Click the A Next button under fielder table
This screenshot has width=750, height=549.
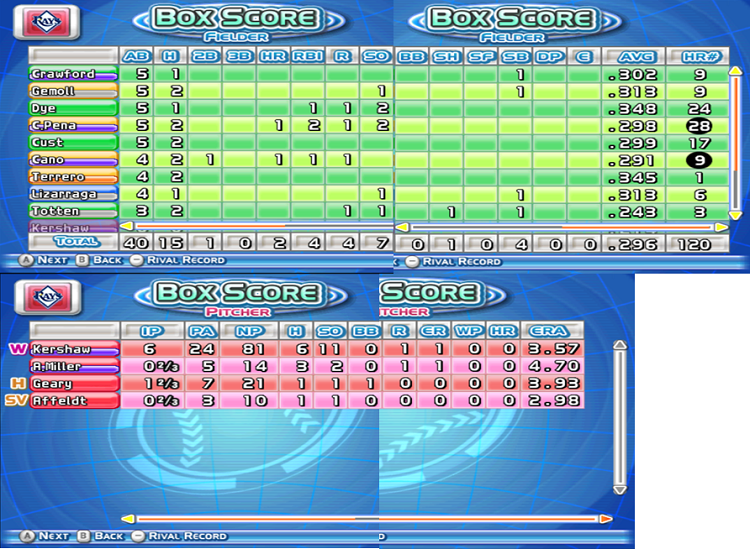[x=43, y=260]
